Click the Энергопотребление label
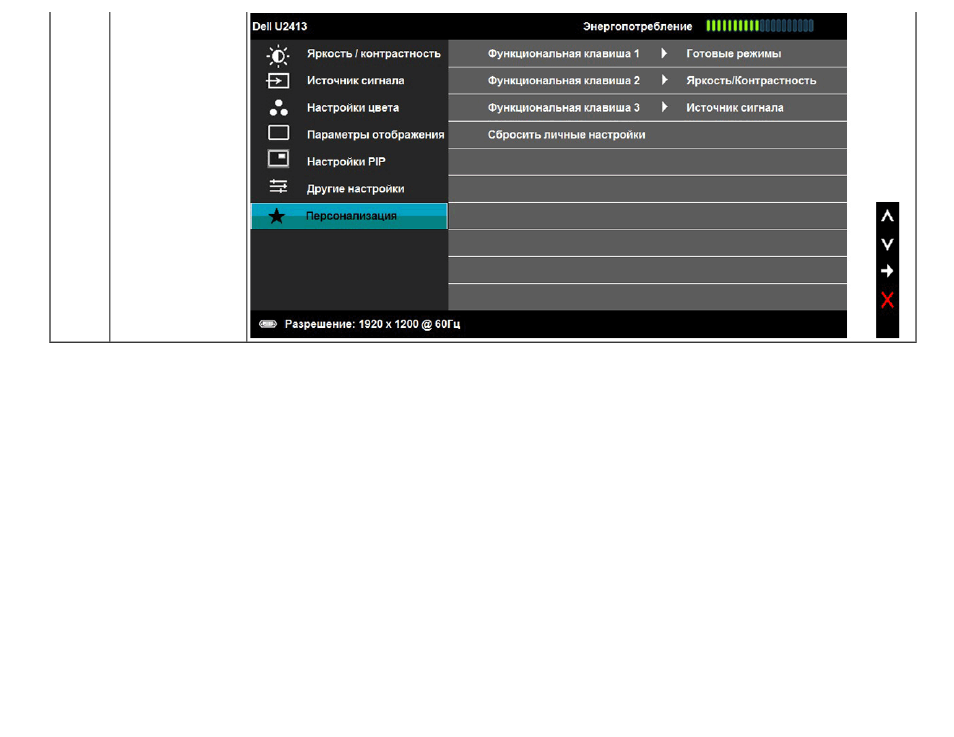This screenshot has height=737, width=954. click(x=638, y=26)
